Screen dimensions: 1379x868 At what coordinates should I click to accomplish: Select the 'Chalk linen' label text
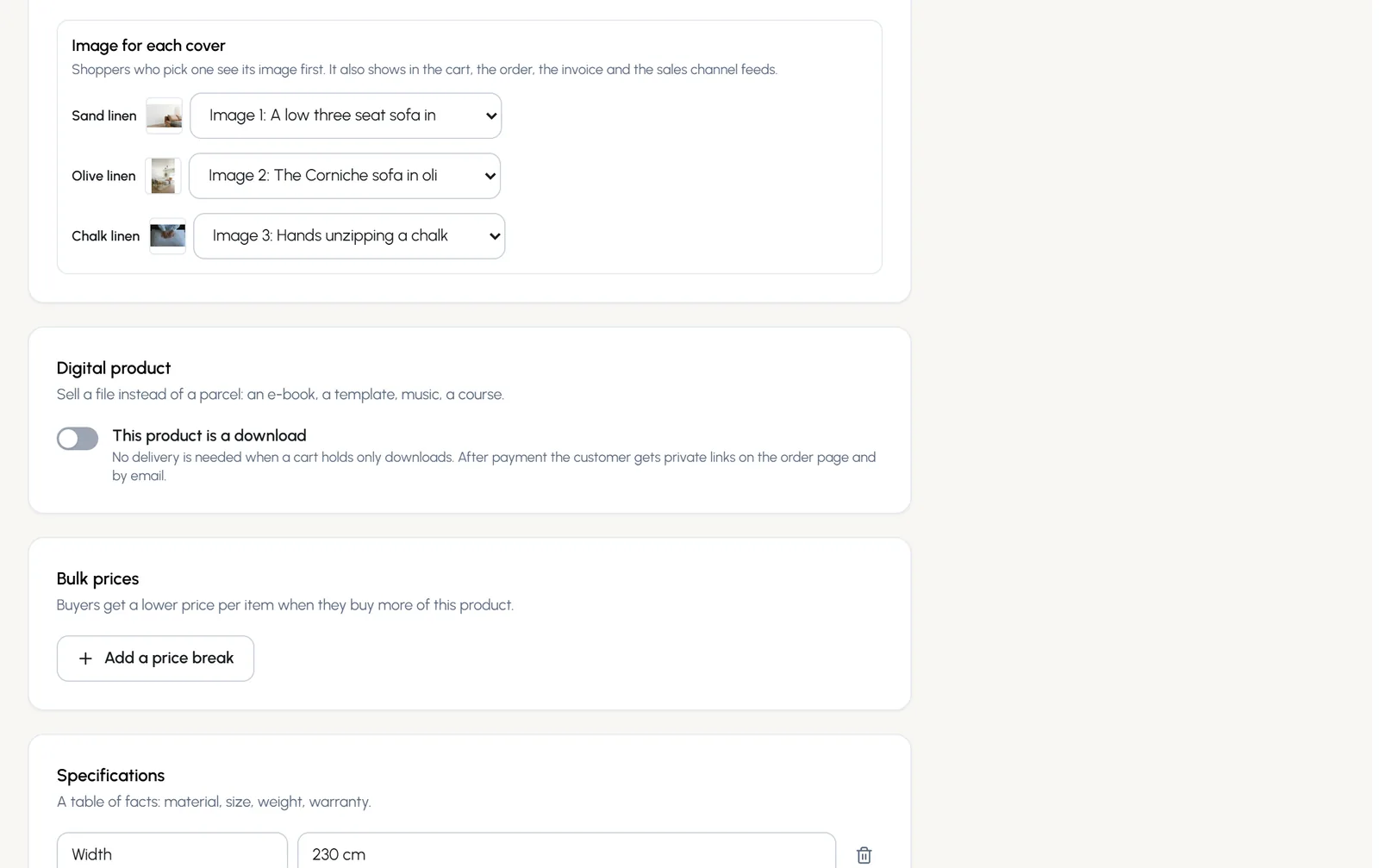[x=105, y=236]
